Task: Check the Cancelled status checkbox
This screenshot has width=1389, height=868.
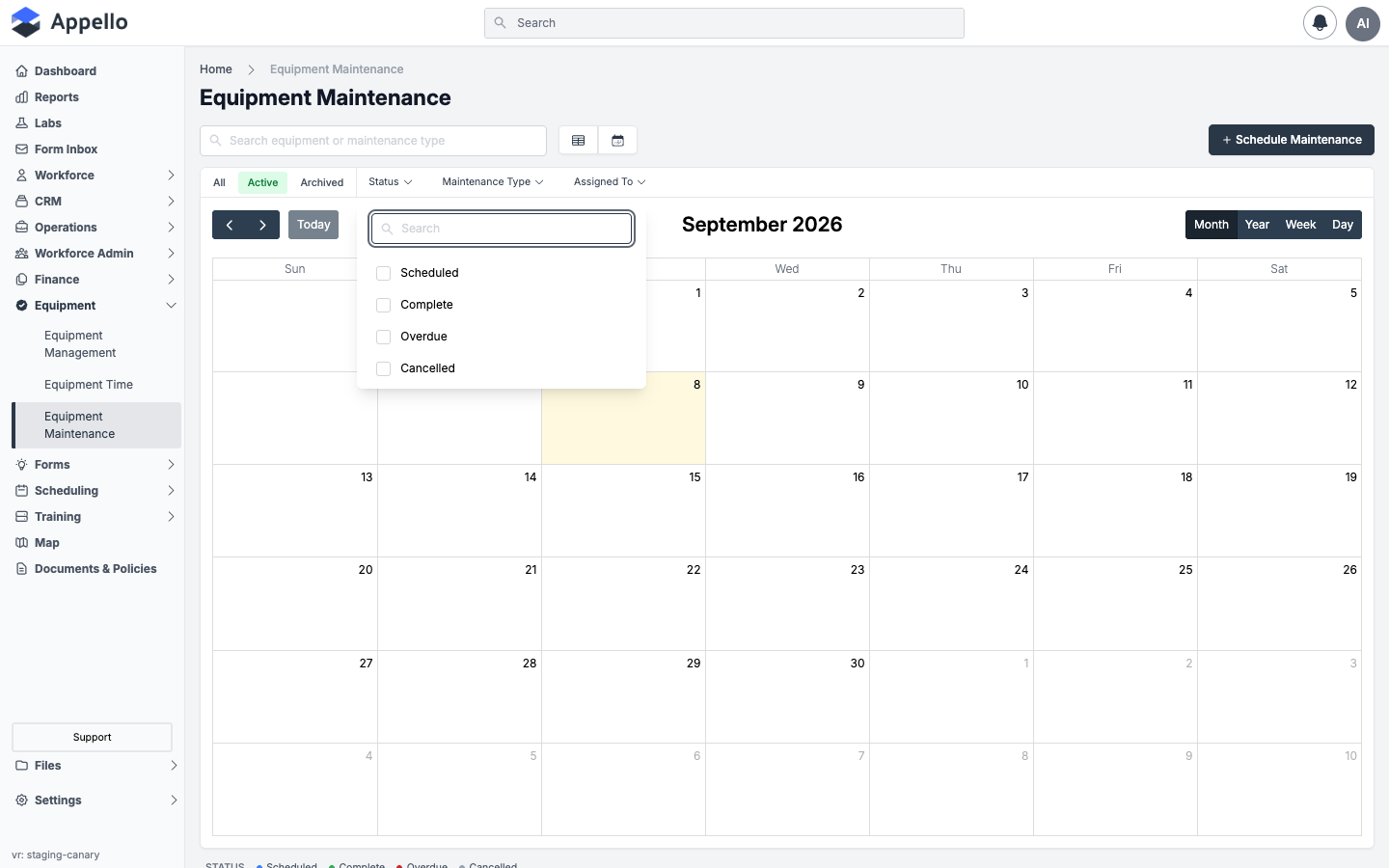Action: click(383, 368)
